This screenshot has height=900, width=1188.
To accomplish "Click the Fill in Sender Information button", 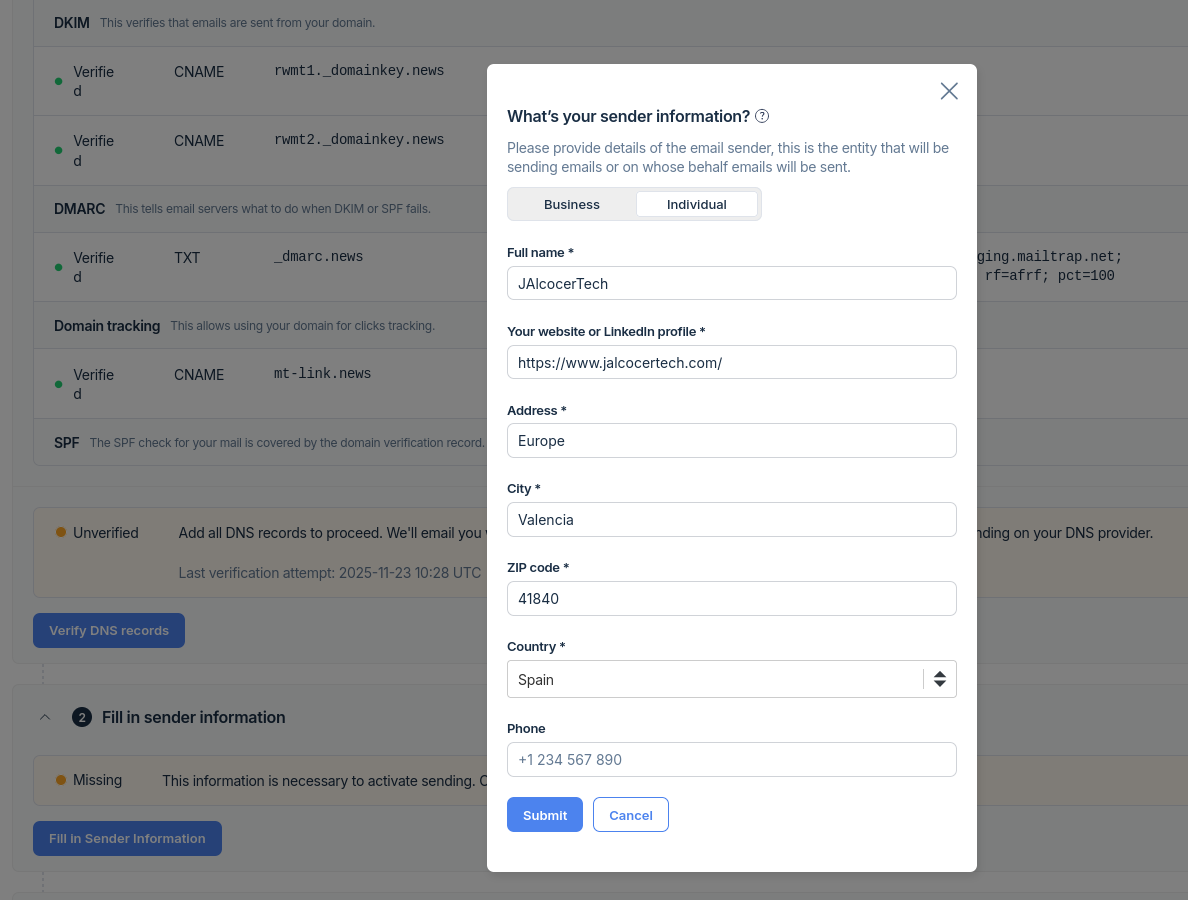I will 127,839.
